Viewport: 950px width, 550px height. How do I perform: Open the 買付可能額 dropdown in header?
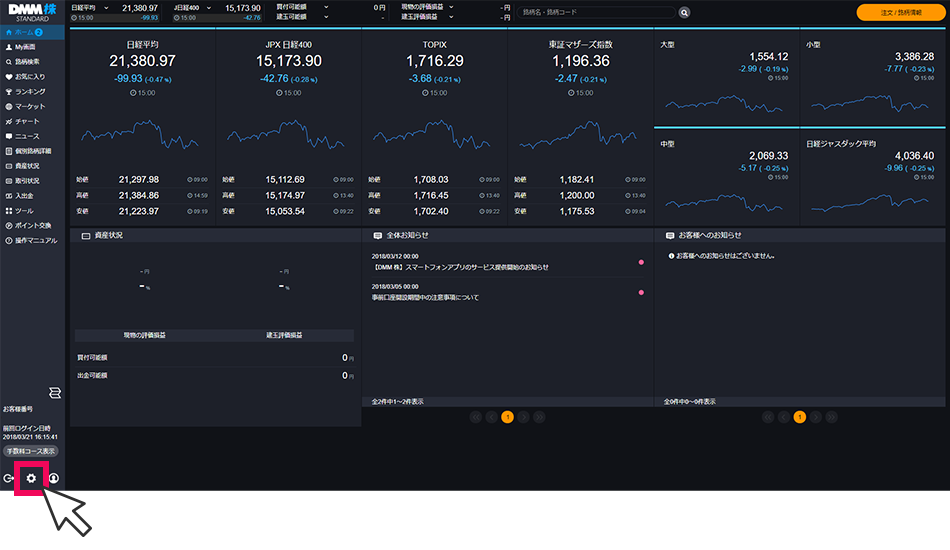pos(325,7)
